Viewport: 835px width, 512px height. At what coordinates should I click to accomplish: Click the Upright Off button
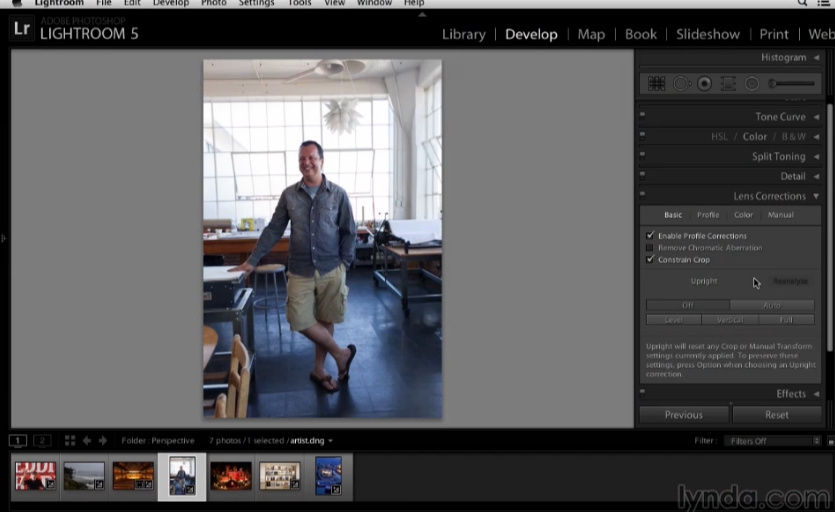click(x=687, y=305)
